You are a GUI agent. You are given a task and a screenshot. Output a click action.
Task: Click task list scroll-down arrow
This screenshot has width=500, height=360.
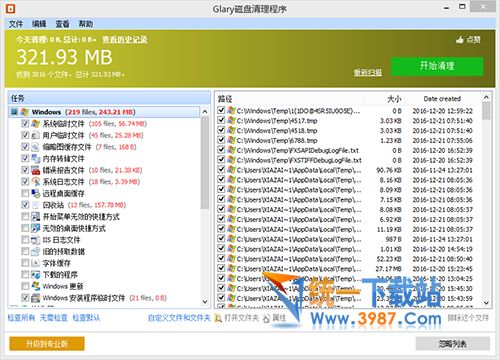[205, 302]
